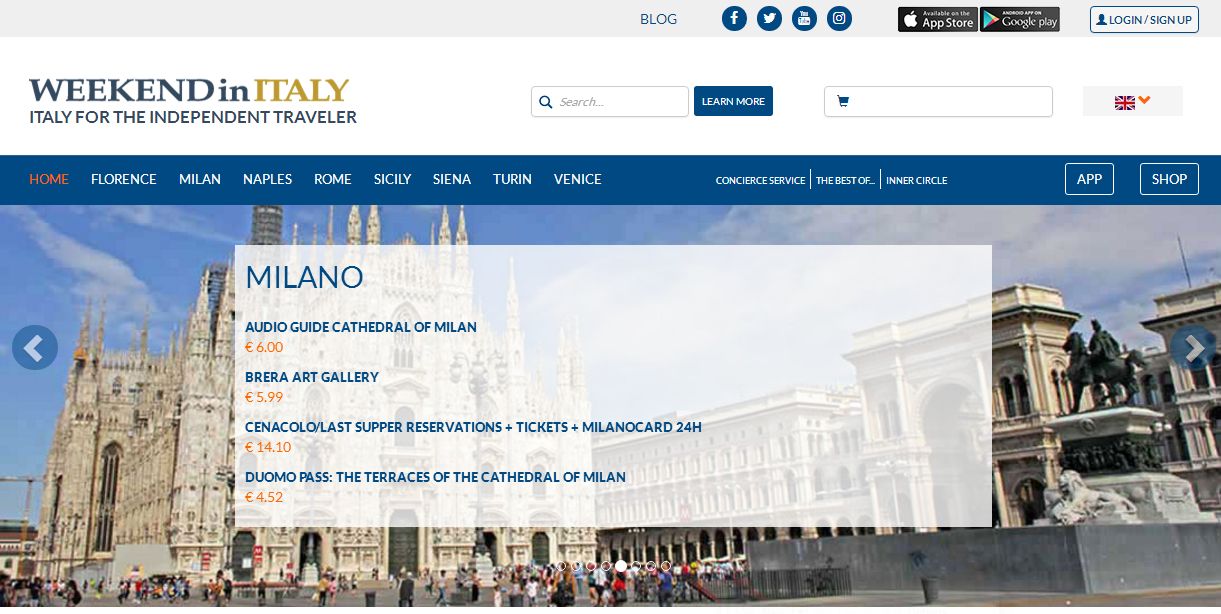The height and width of the screenshot is (614, 1221).
Task: Open the Facebook page icon
Action: click(734, 18)
